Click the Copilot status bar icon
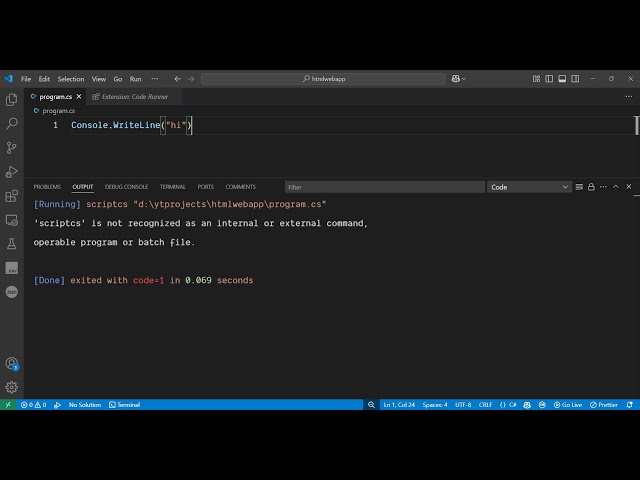This screenshot has width=640, height=480. pyautogui.click(x=527, y=404)
